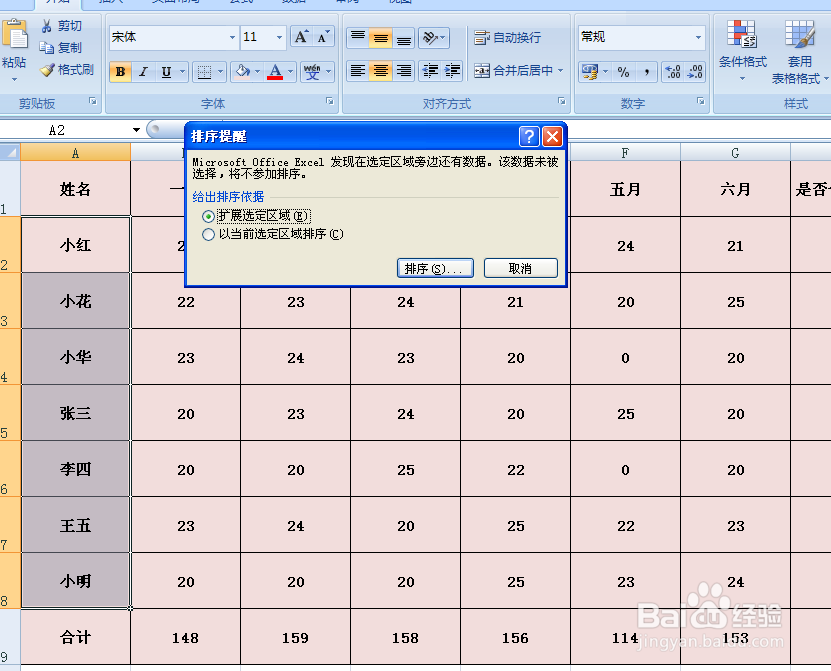Align text to the right
831x671 pixels.
[403, 70]
